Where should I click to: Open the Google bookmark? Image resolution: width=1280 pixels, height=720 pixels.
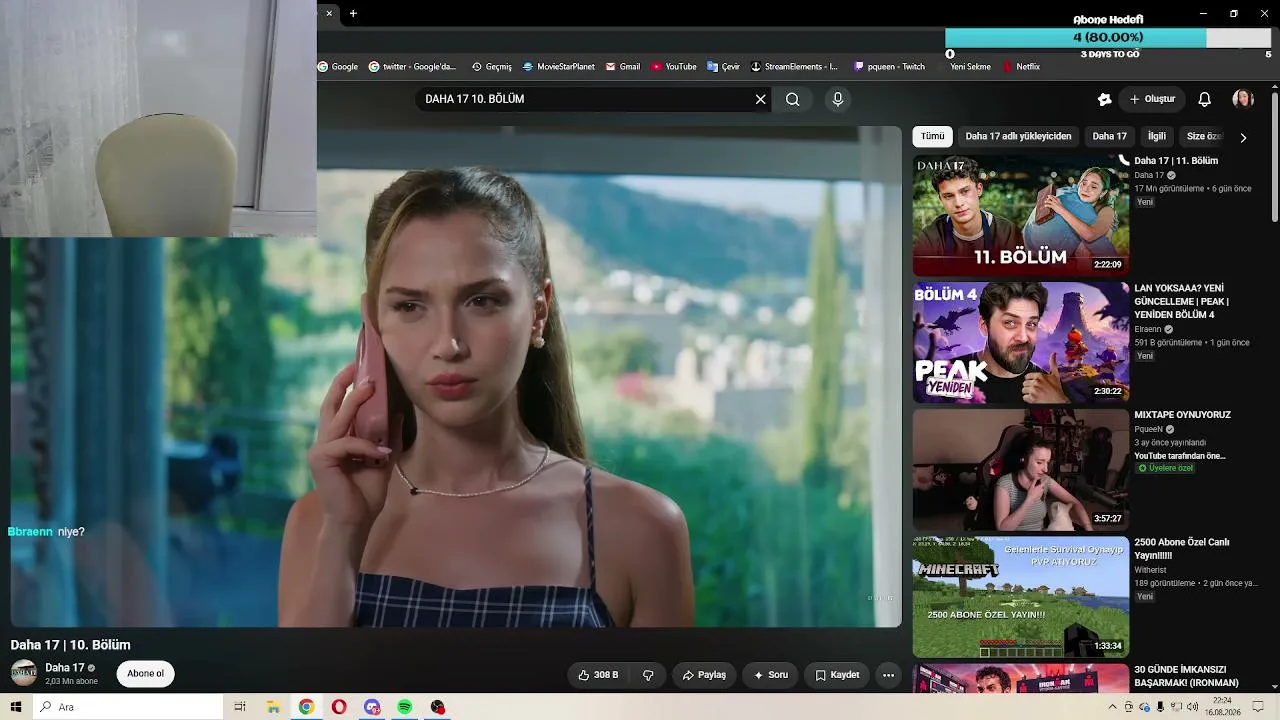(x=338, y=67)
